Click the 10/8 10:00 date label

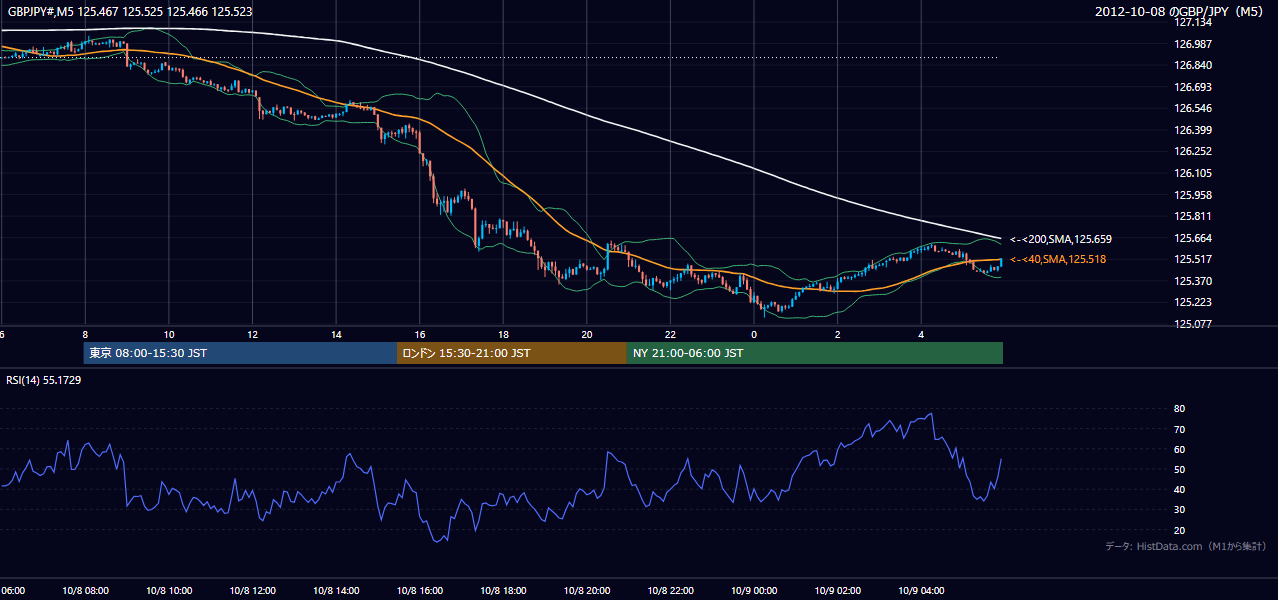[168, 590]
